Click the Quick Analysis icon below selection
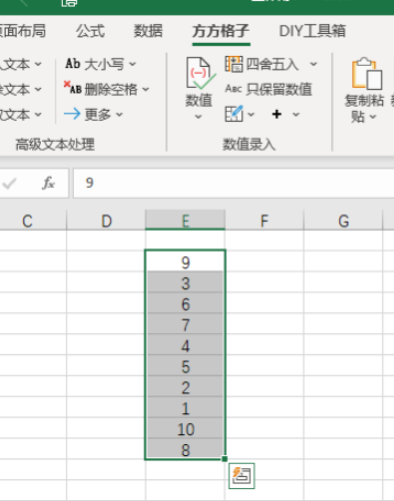Viewport: 394px width, 501px height. [x=242, y=476]
